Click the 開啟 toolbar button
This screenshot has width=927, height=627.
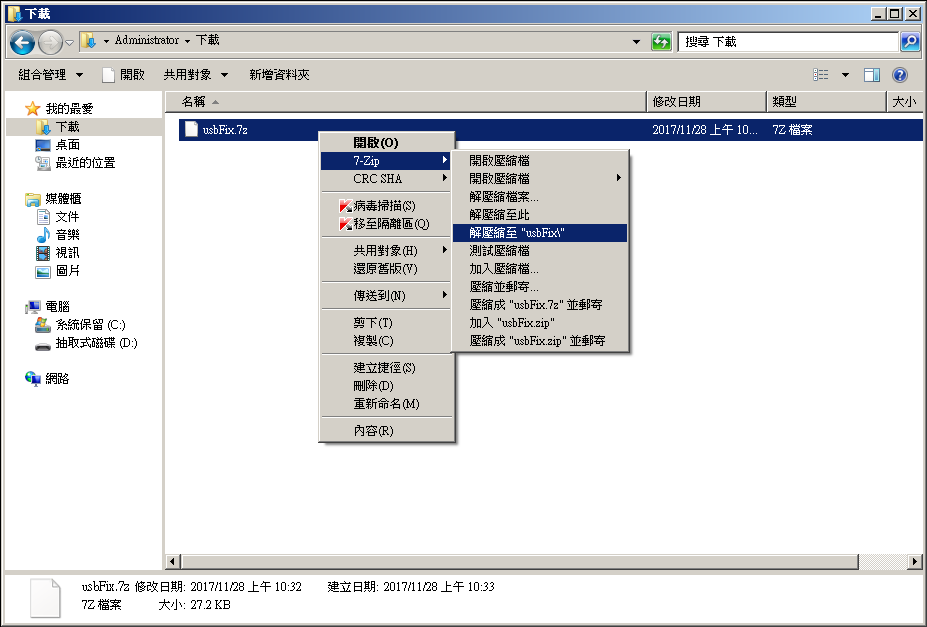click(x=124, y=75)
